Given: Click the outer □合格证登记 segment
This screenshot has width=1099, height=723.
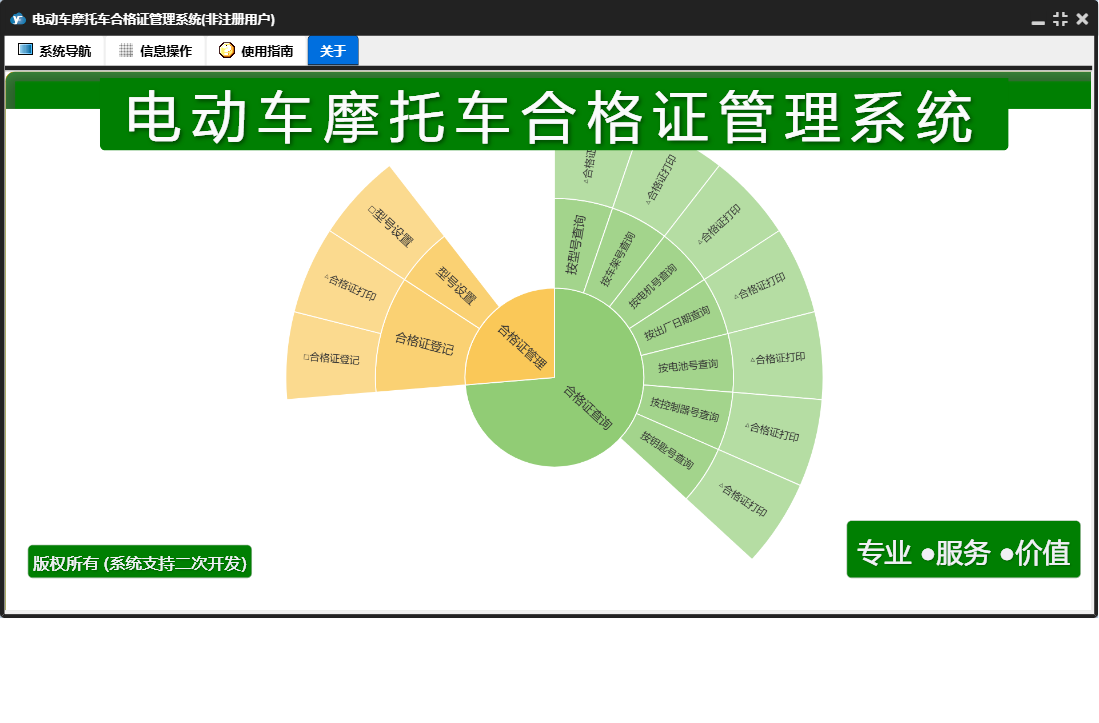Looking at the screenshot, I should pyautogui.click(x=332, y=358).
